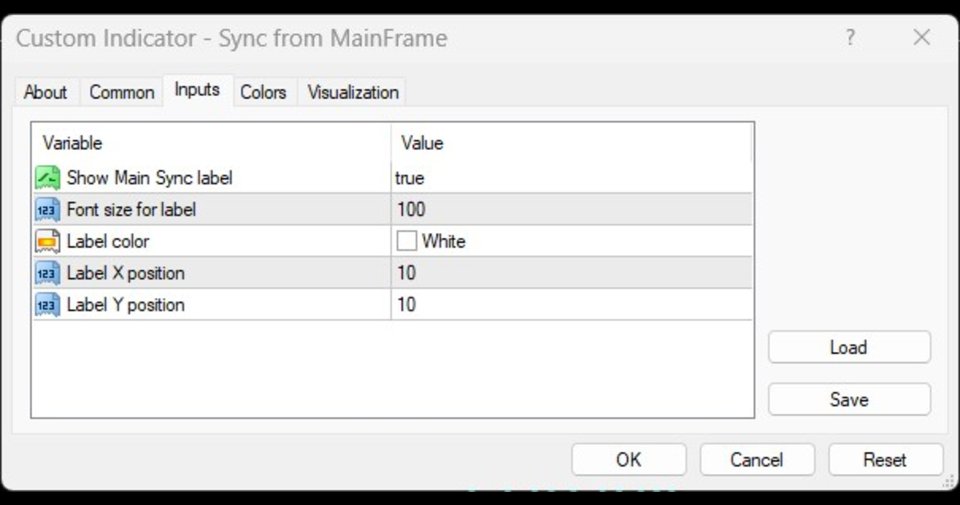
Task: Click the Load button
Action: click(849, 347)
